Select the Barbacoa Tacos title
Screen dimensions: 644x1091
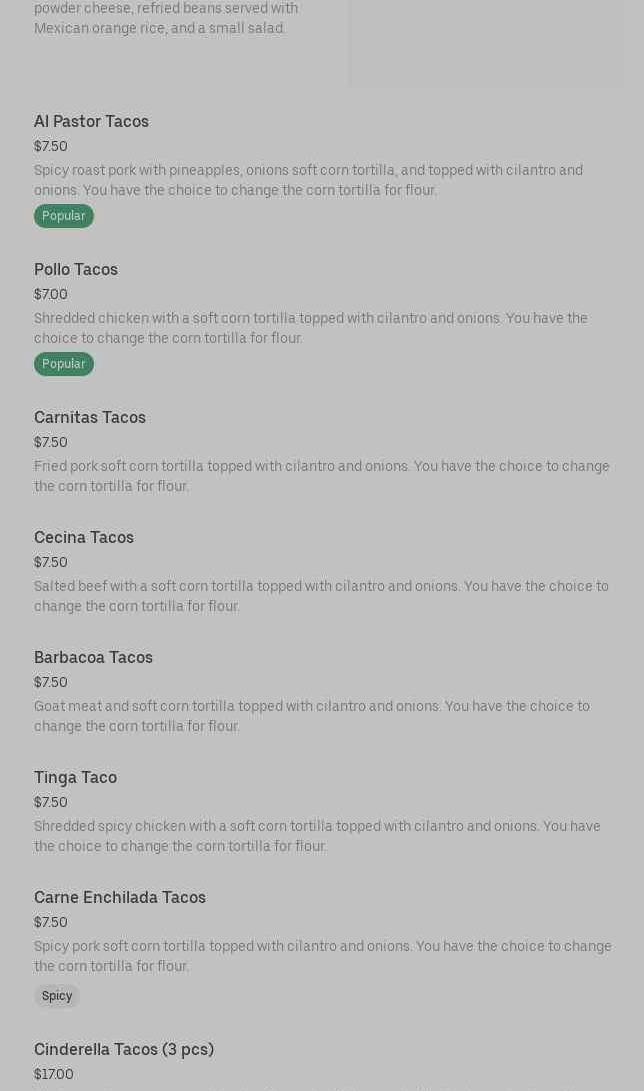click(x=93, y=658)
